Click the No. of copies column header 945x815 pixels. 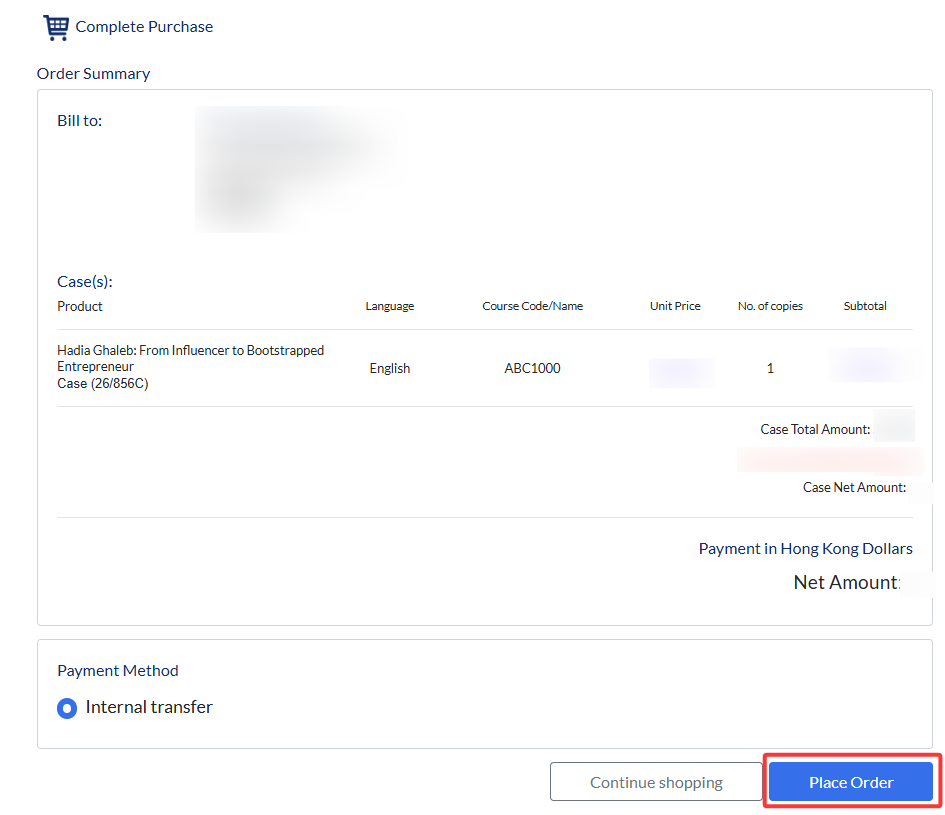click(770, 306)
